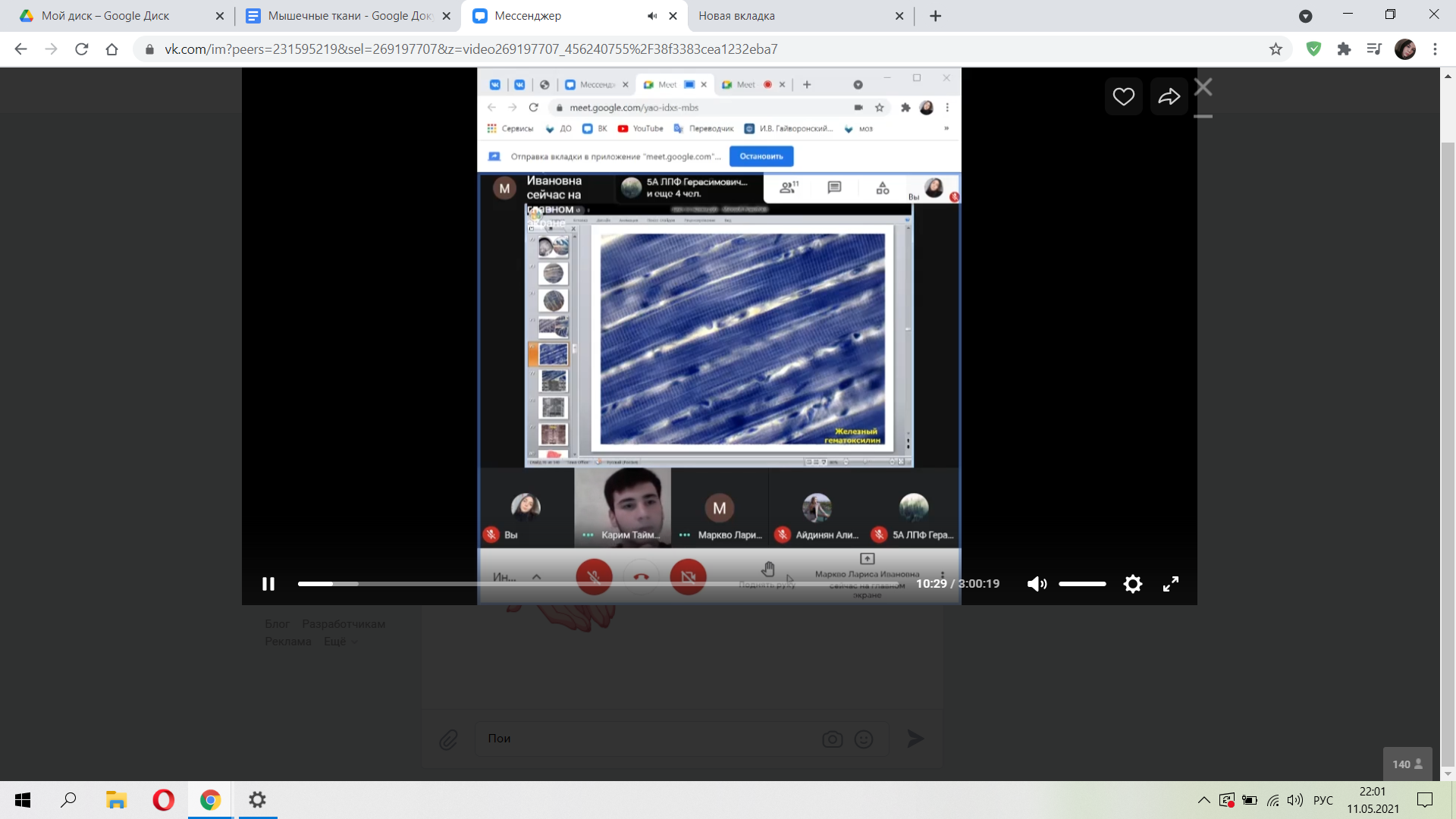The image size is (1456, 819).
Task: Mute the video volume speaker icon
Action: click(1037, 584)
